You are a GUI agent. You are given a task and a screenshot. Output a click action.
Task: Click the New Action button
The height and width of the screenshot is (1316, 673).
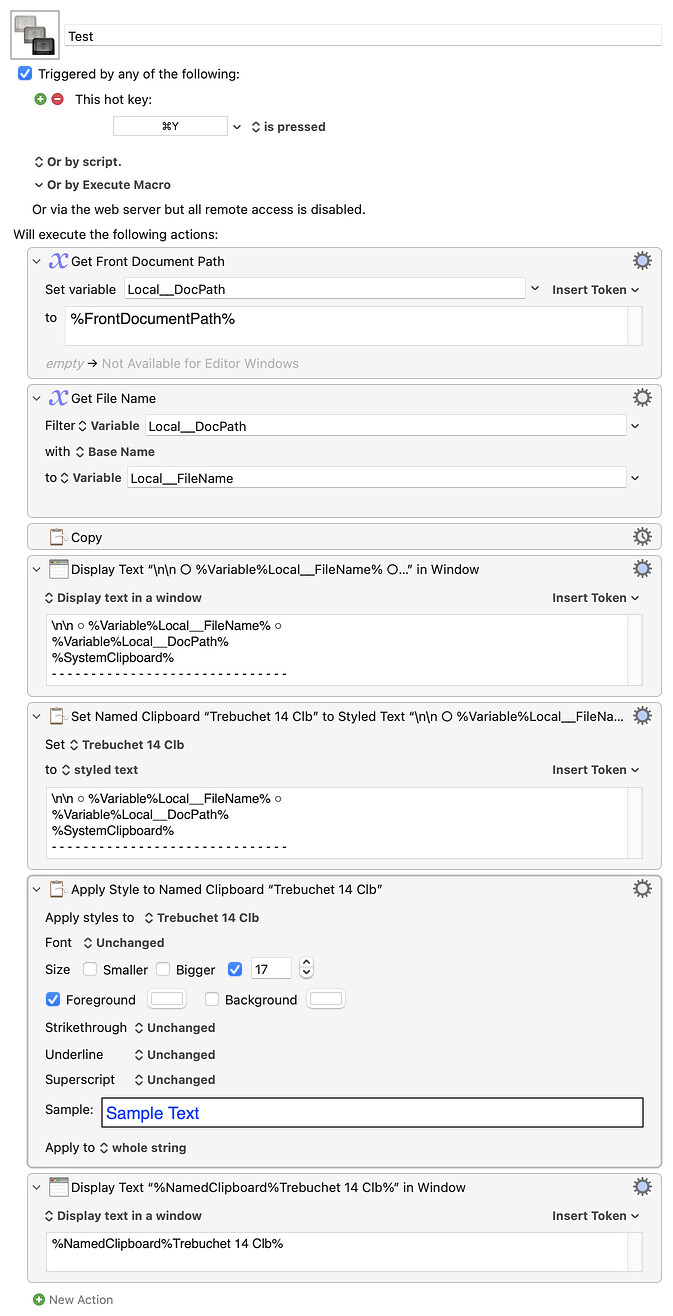tap(72, 1299)
